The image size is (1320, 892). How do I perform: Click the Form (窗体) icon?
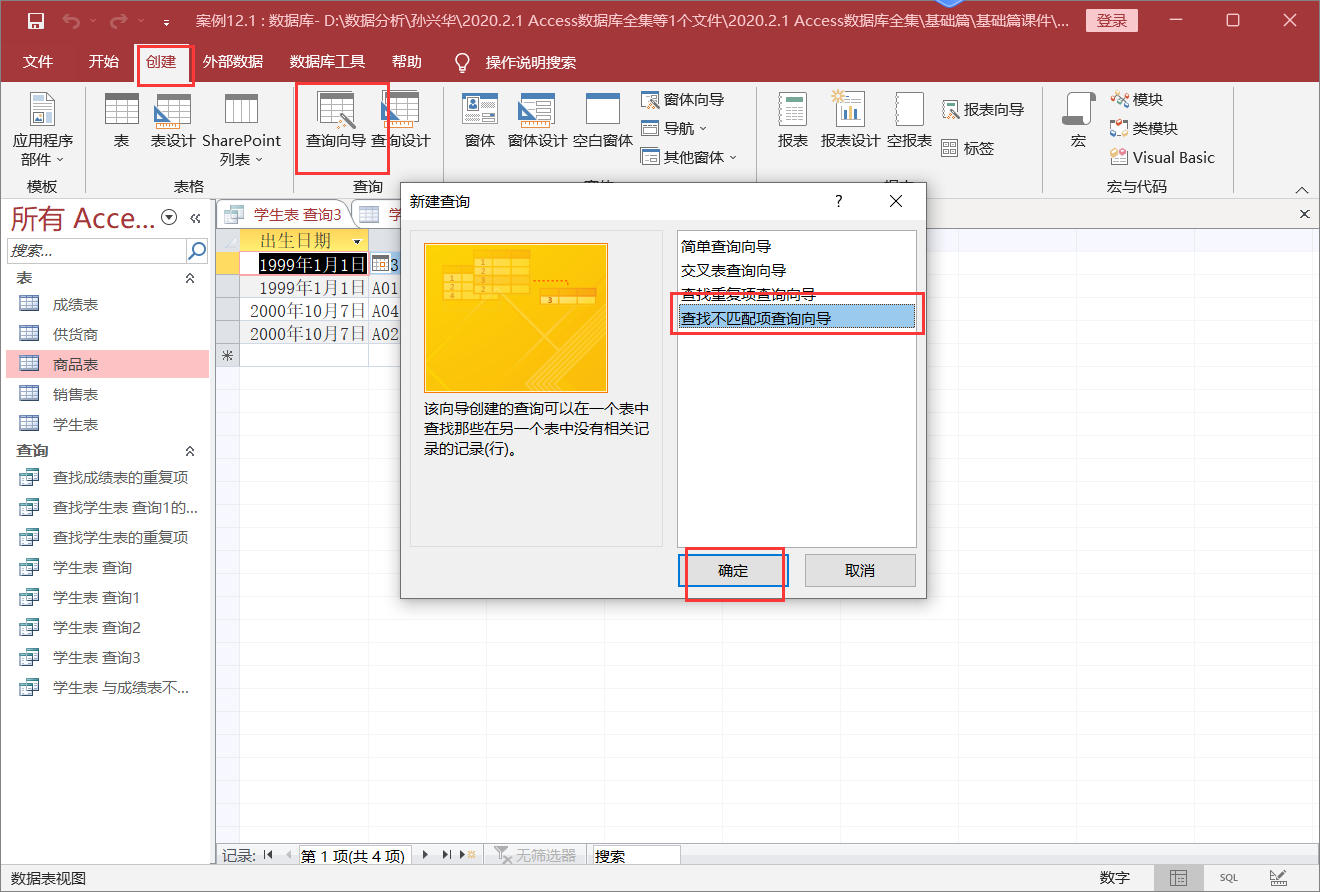tap(480, 121)
